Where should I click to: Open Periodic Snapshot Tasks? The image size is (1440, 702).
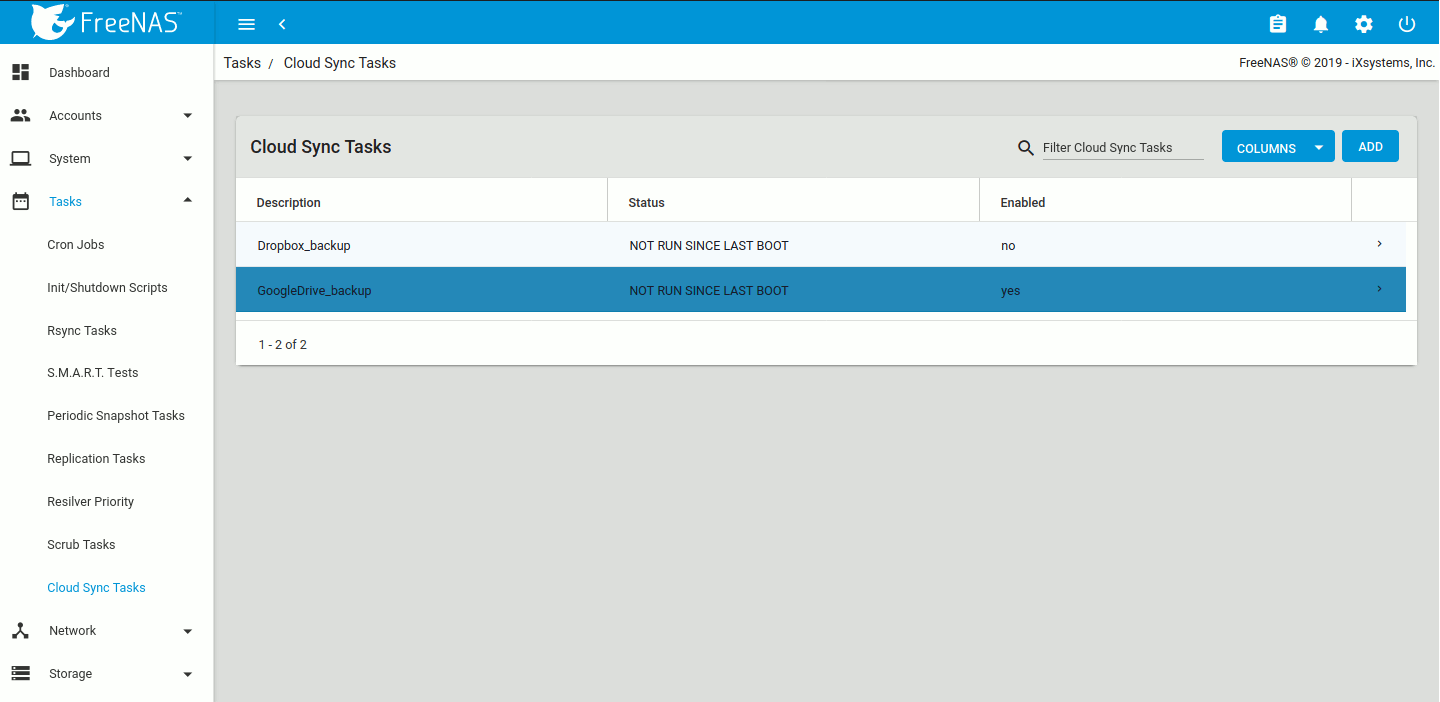[x=116, y=415]
